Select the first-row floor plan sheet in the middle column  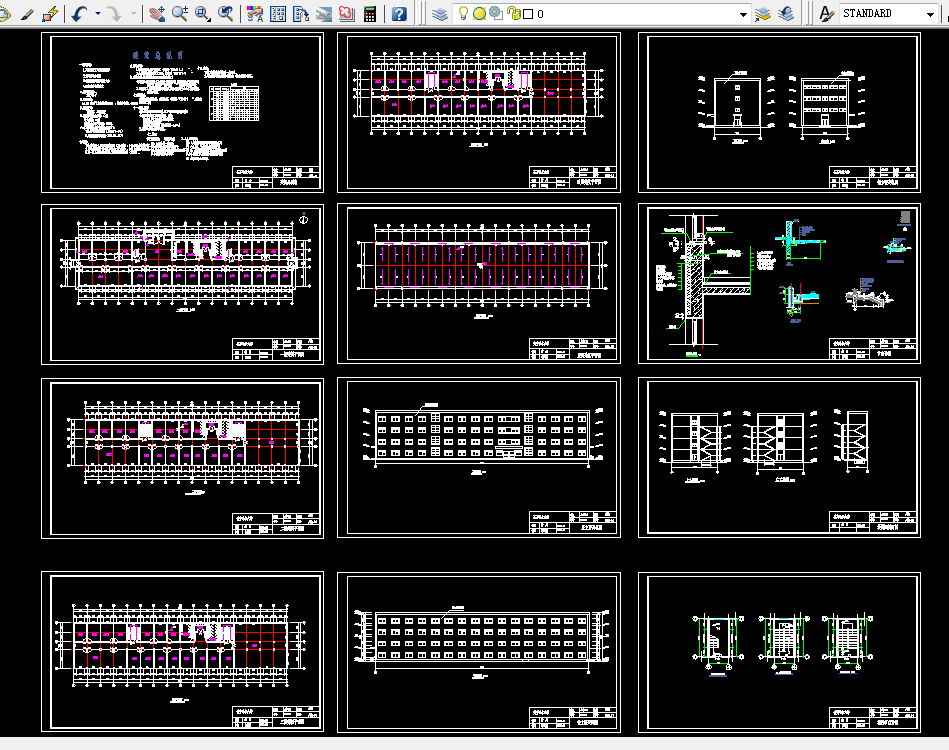479,113
